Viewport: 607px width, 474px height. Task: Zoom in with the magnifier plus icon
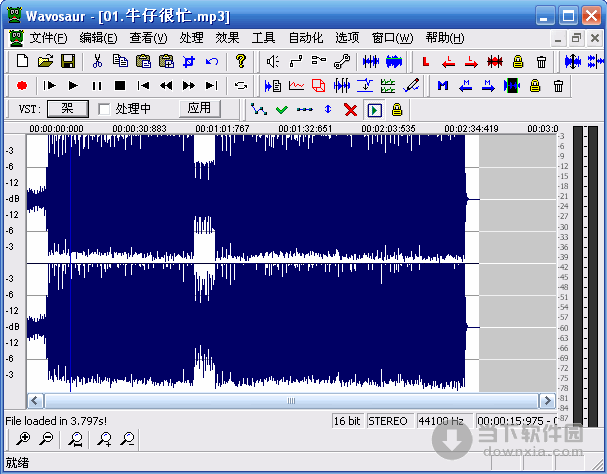pyautogui.click(x=23, y=438)
